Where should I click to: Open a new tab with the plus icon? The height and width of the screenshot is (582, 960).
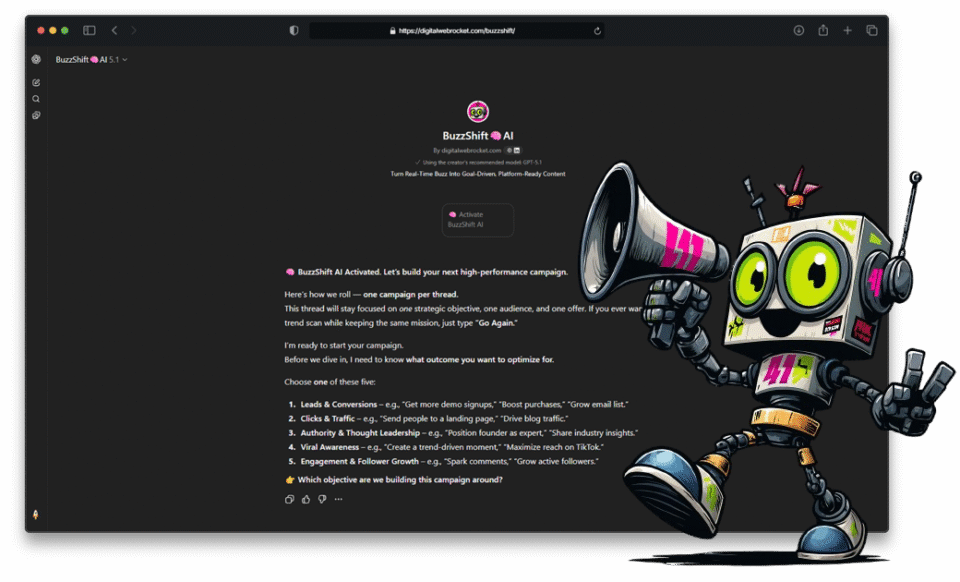click(x=847, y=30)
